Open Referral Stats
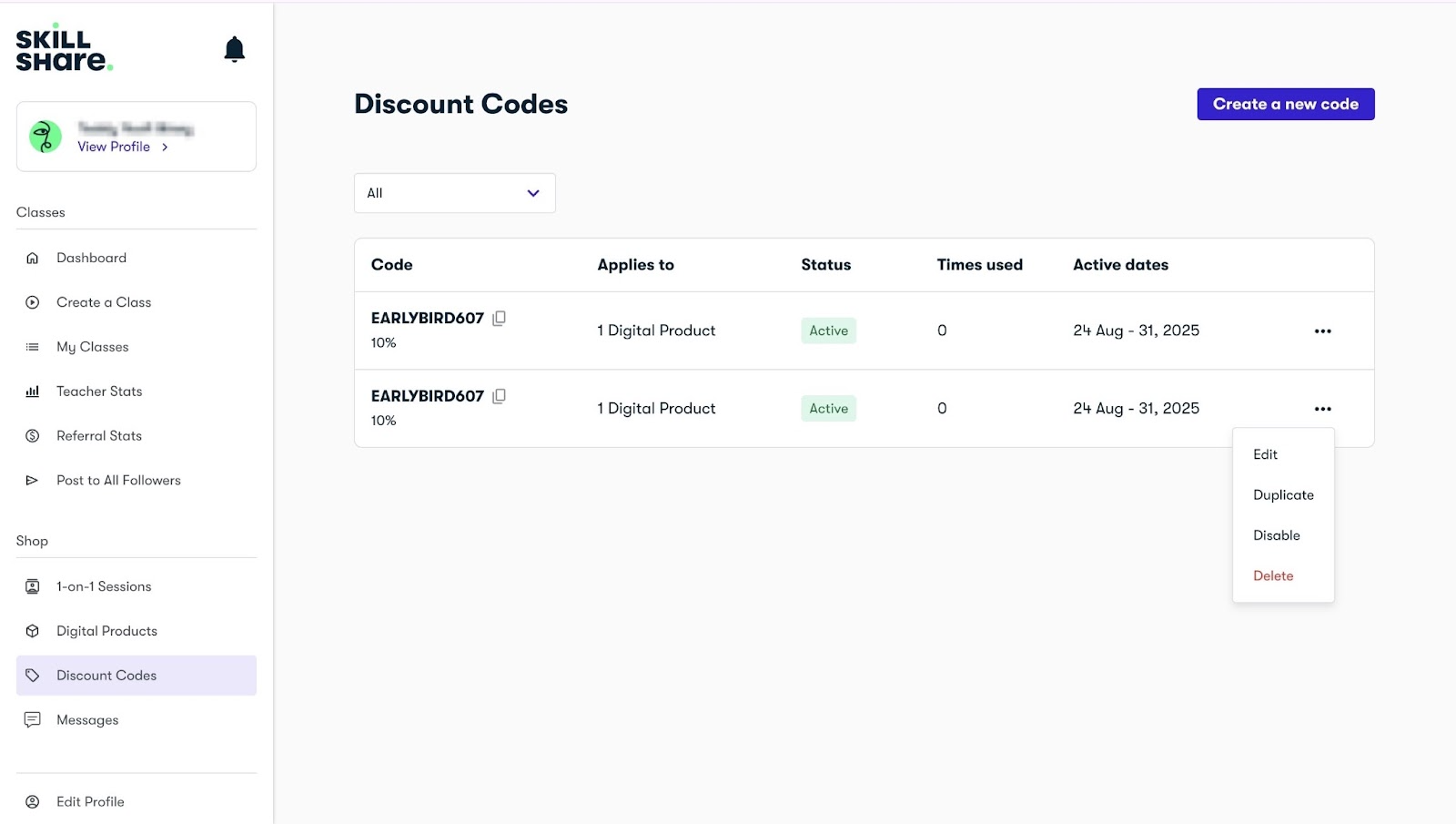 tap(99, 436)
